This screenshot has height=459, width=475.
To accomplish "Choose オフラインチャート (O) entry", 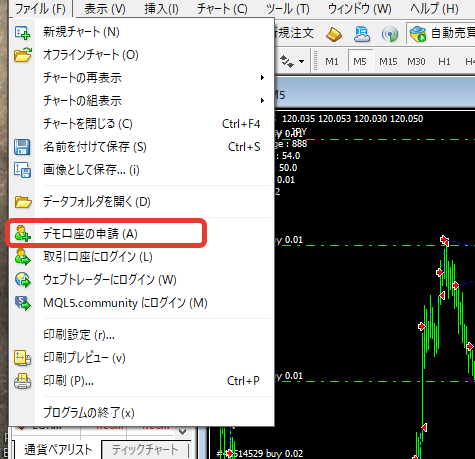I will [x=141, y=55].
